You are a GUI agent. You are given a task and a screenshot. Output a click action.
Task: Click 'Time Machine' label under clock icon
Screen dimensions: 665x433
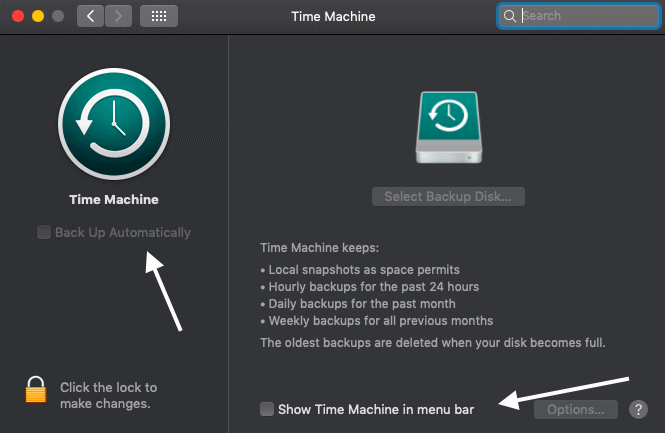coord(114,199)
